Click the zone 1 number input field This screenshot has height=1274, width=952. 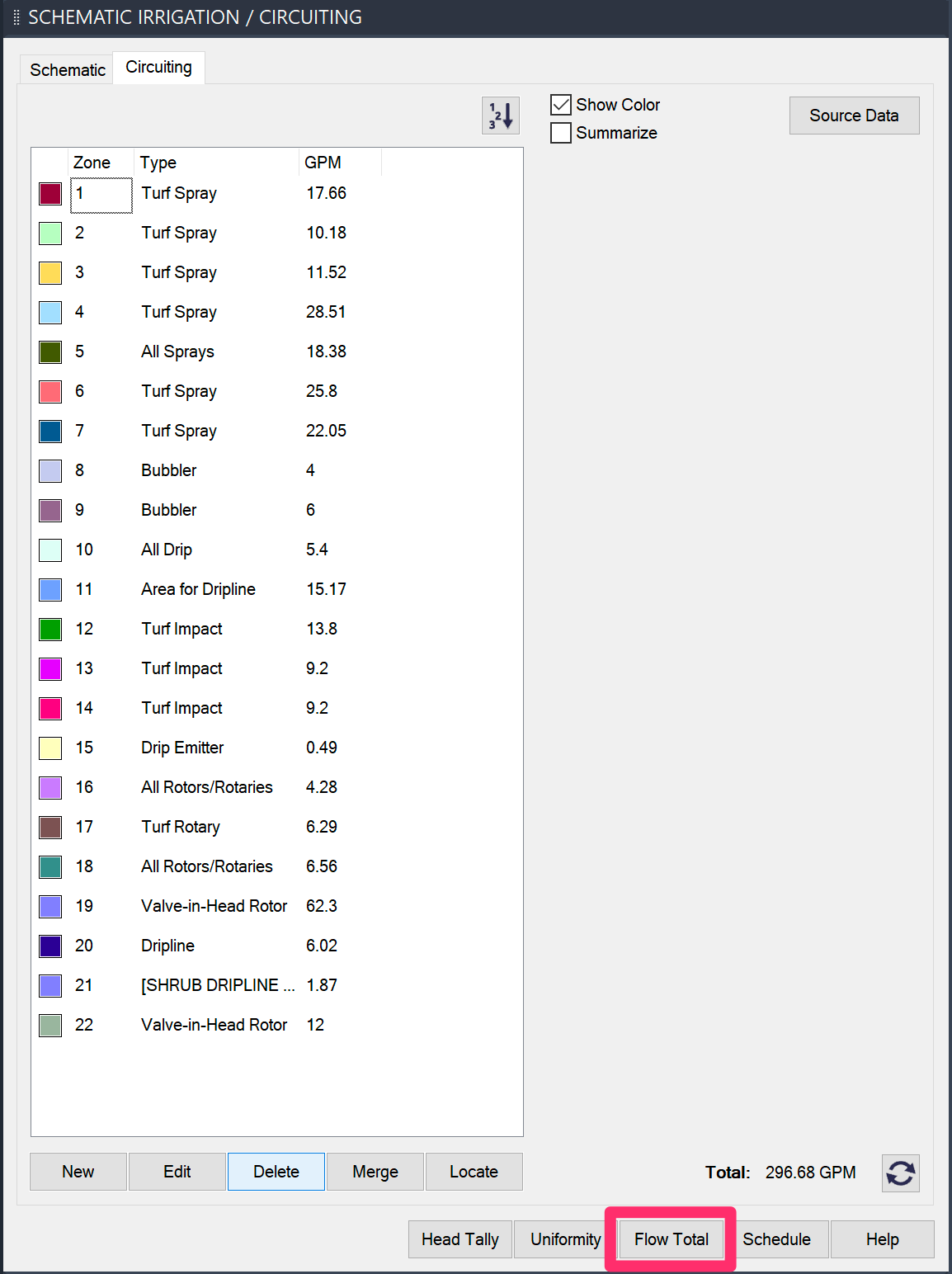click(x=101, y=195)
